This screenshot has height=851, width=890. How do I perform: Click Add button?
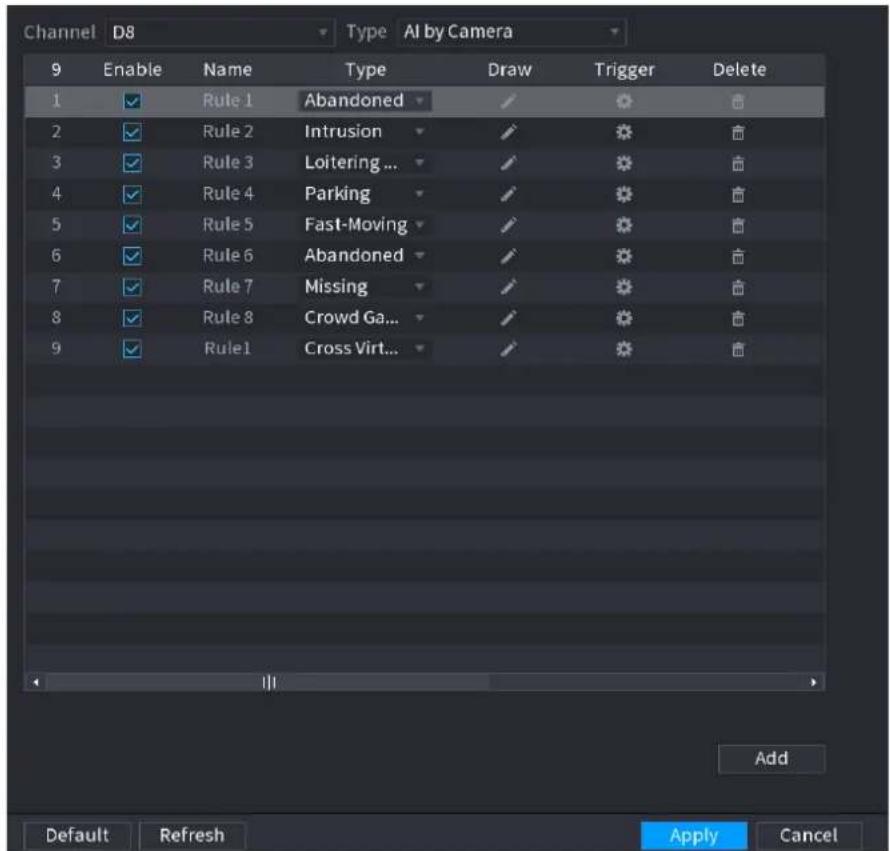point(771,758)
